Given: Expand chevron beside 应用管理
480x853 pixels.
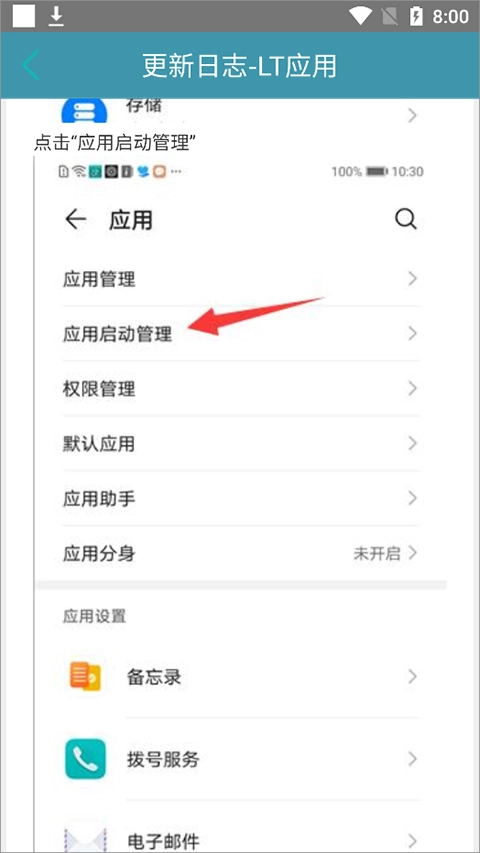Looking at the screenshot, I should [x=413, y=279].
